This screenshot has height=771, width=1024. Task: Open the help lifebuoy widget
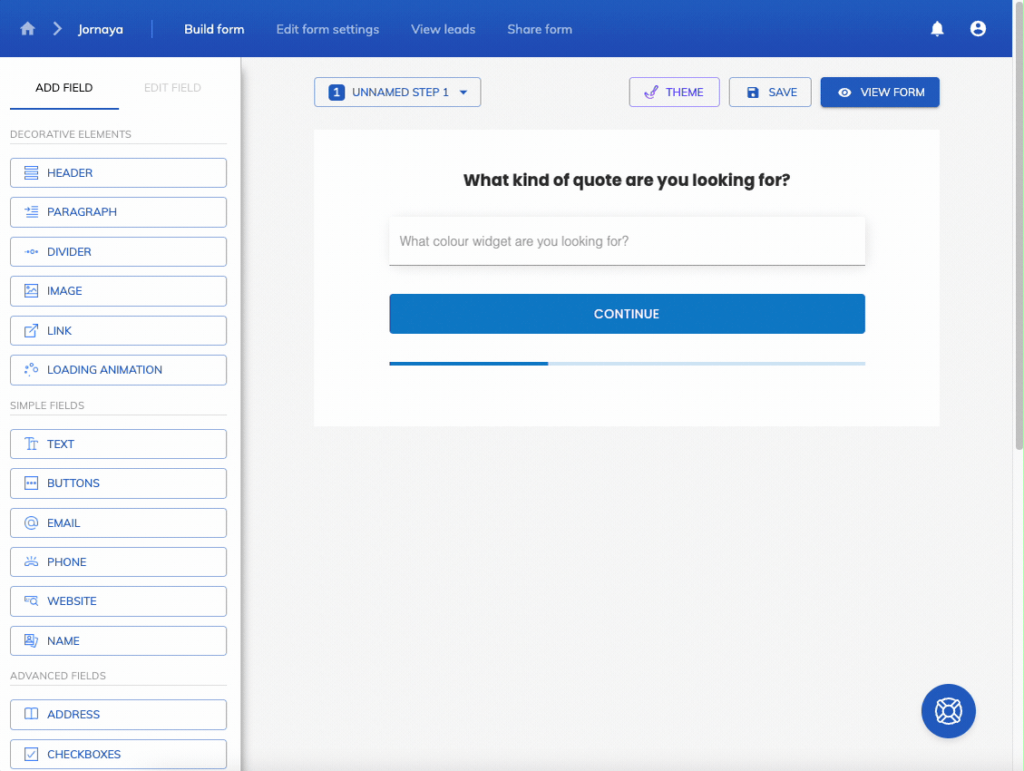click(x=948, y=711)
